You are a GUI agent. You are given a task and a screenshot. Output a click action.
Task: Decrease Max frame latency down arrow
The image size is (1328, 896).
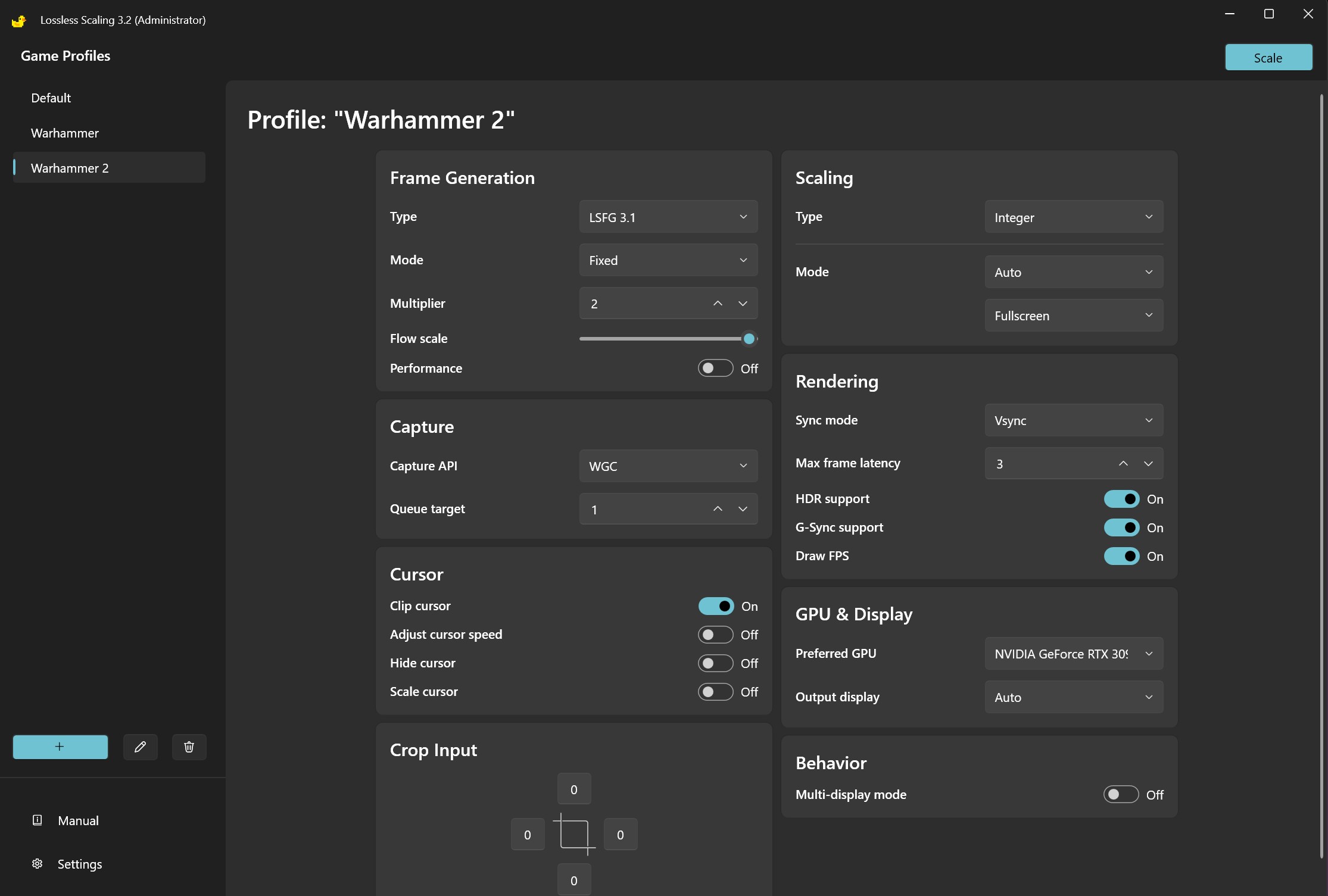1149,463
